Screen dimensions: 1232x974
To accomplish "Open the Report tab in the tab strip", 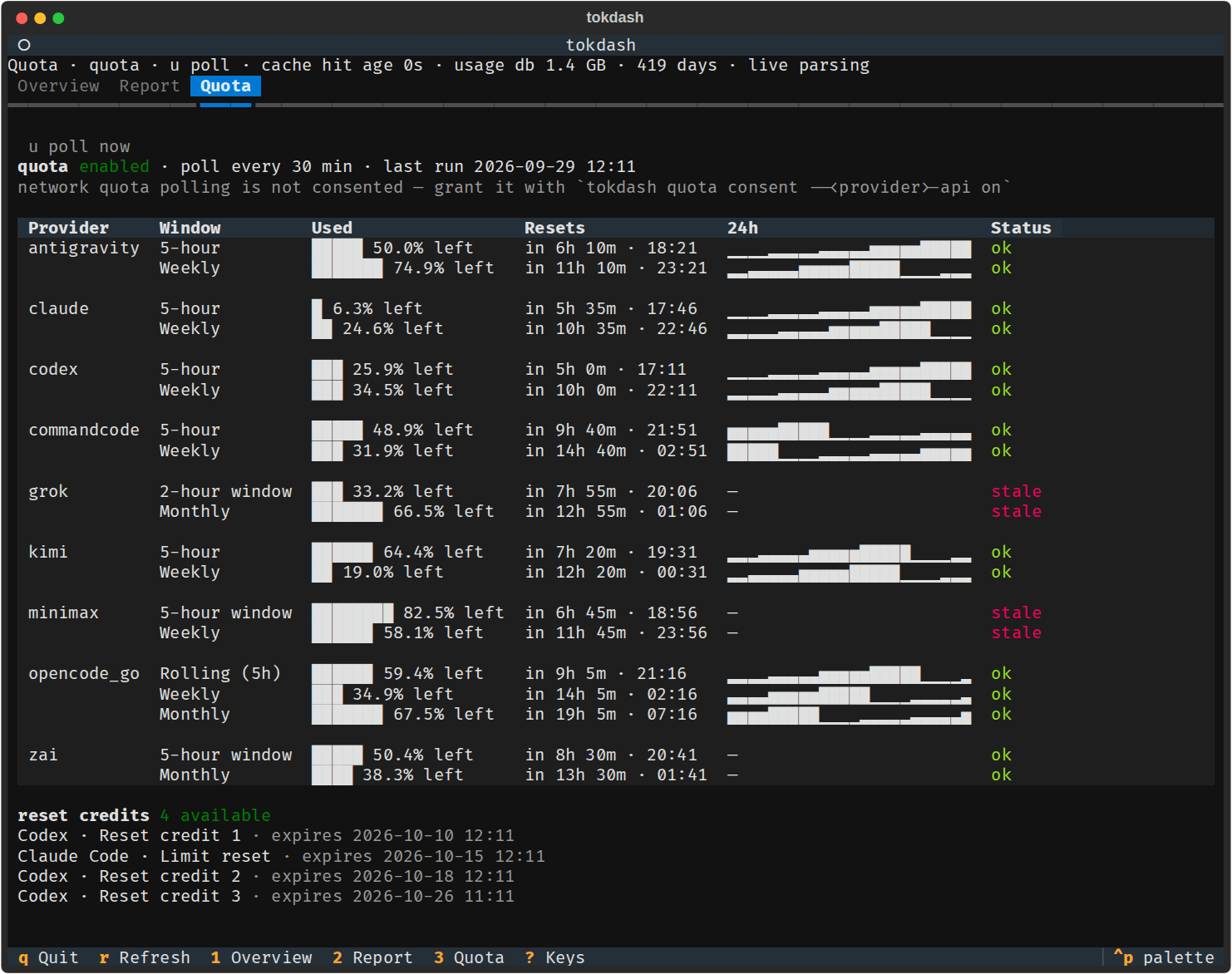I will tap(149, 86).
